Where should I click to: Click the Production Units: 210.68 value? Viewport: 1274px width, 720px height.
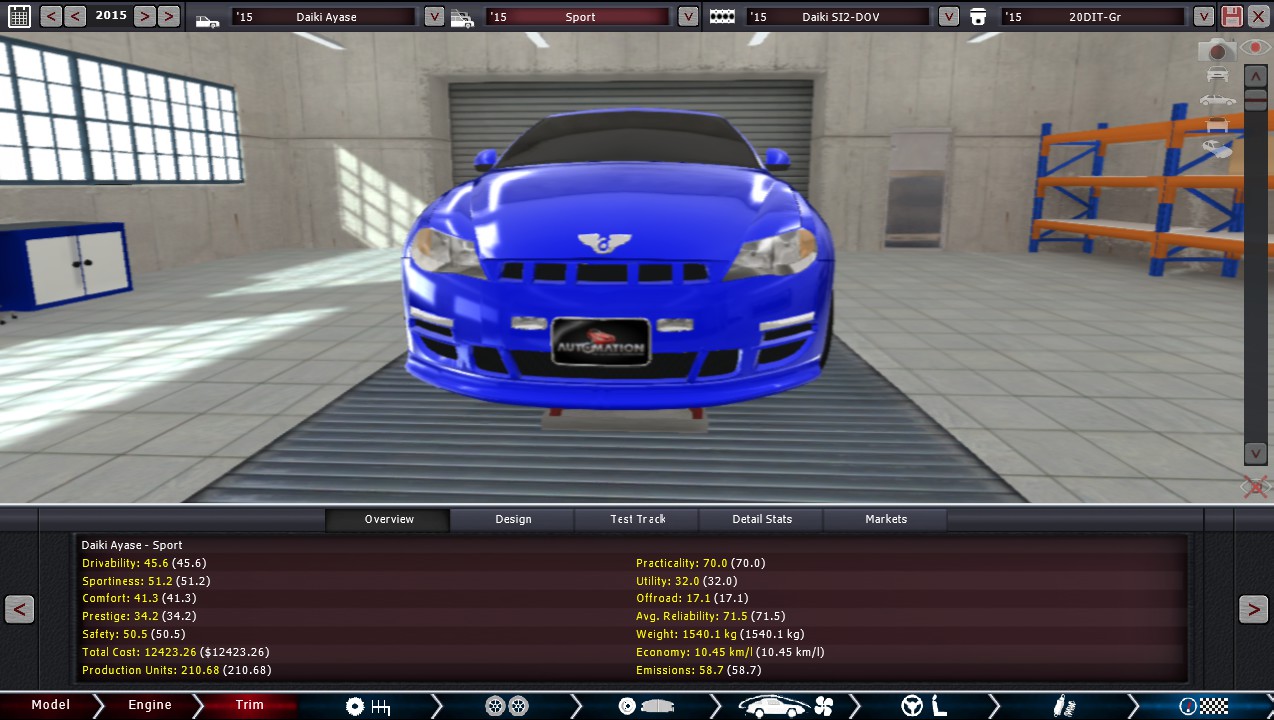click(176, 671)
